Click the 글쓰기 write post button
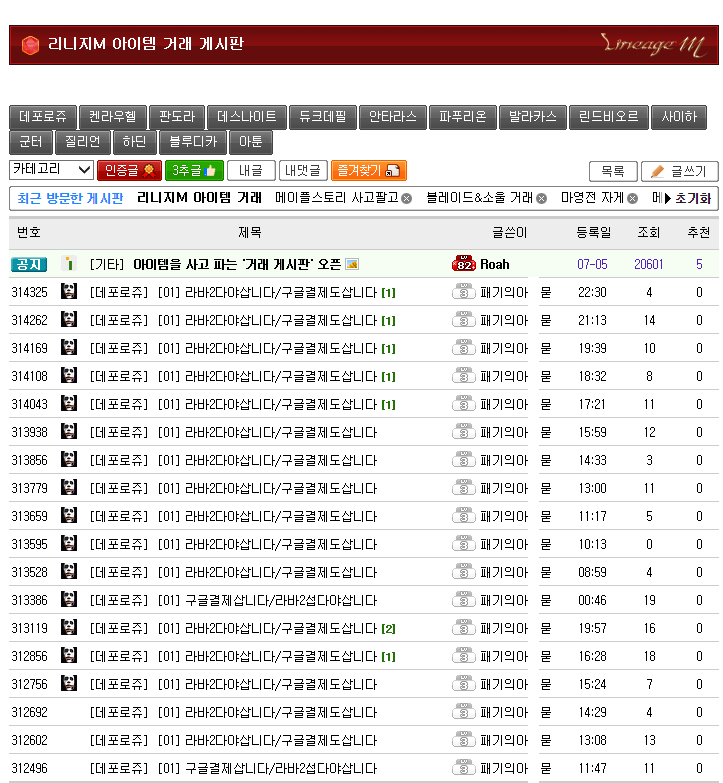723x783 pixels. pyautogui.click(x=680, y=171)
